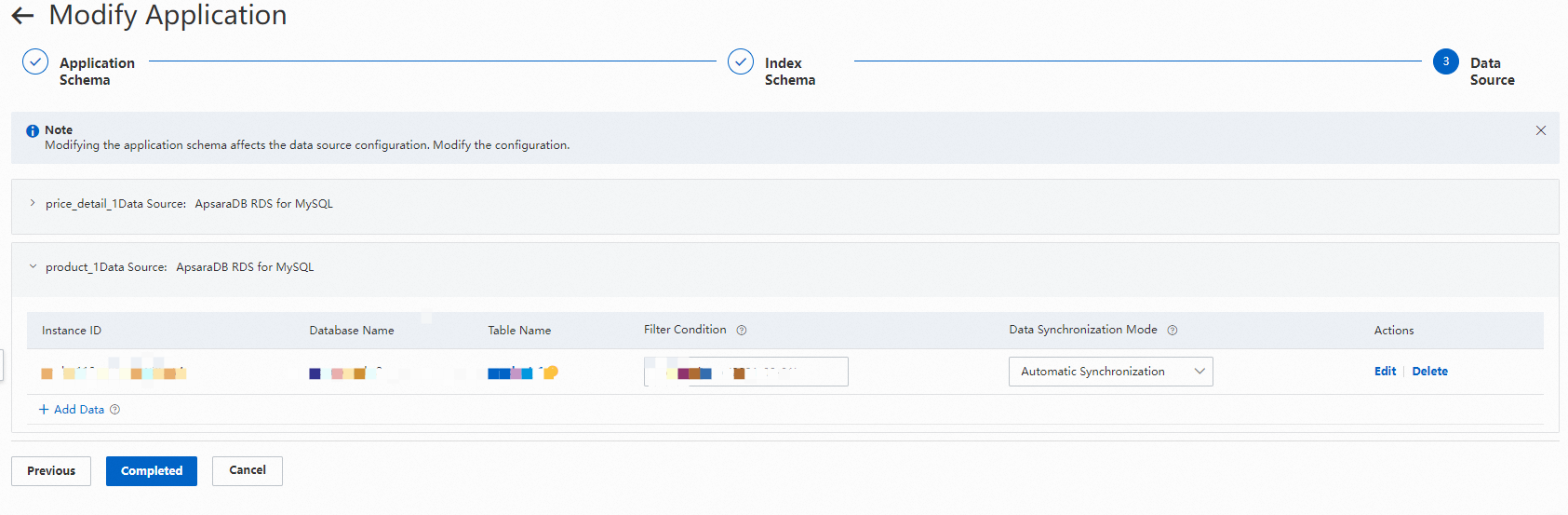Go back using the arrow beside Modify Application
Screen dimensions: 1568x515
22,16
